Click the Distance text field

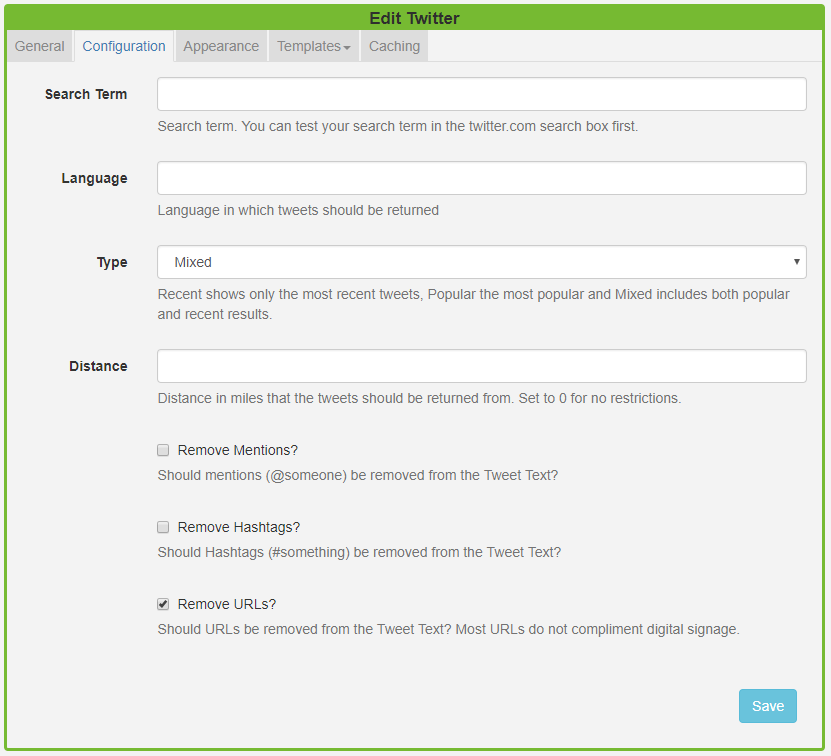click(481, 366)
